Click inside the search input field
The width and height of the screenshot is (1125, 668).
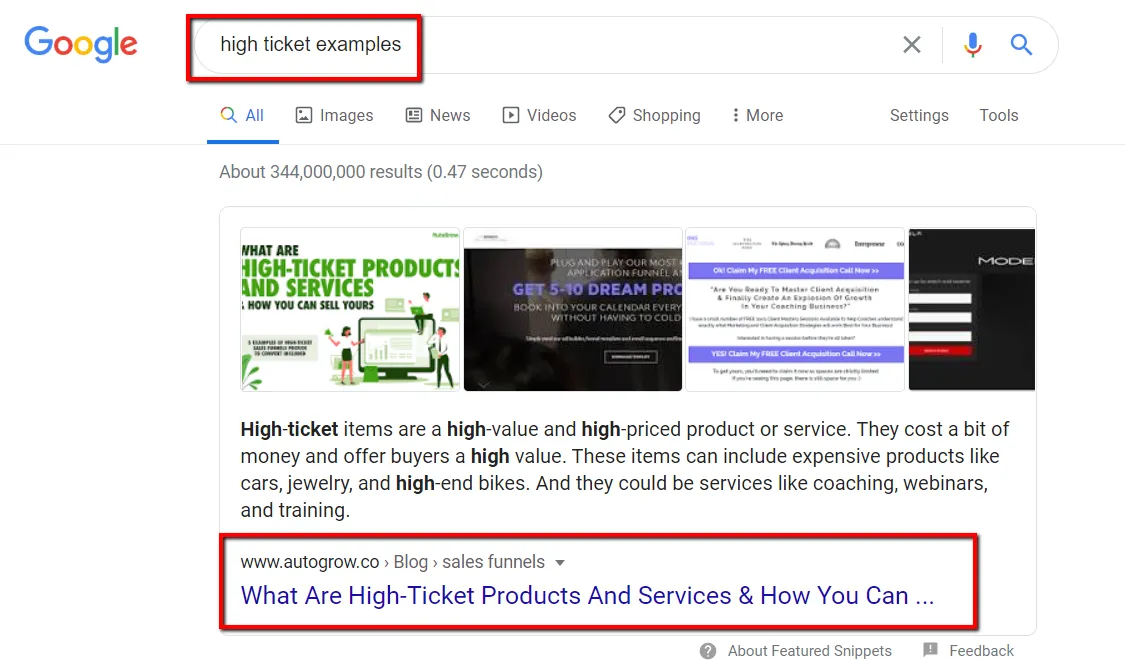[x=400, y=46]
